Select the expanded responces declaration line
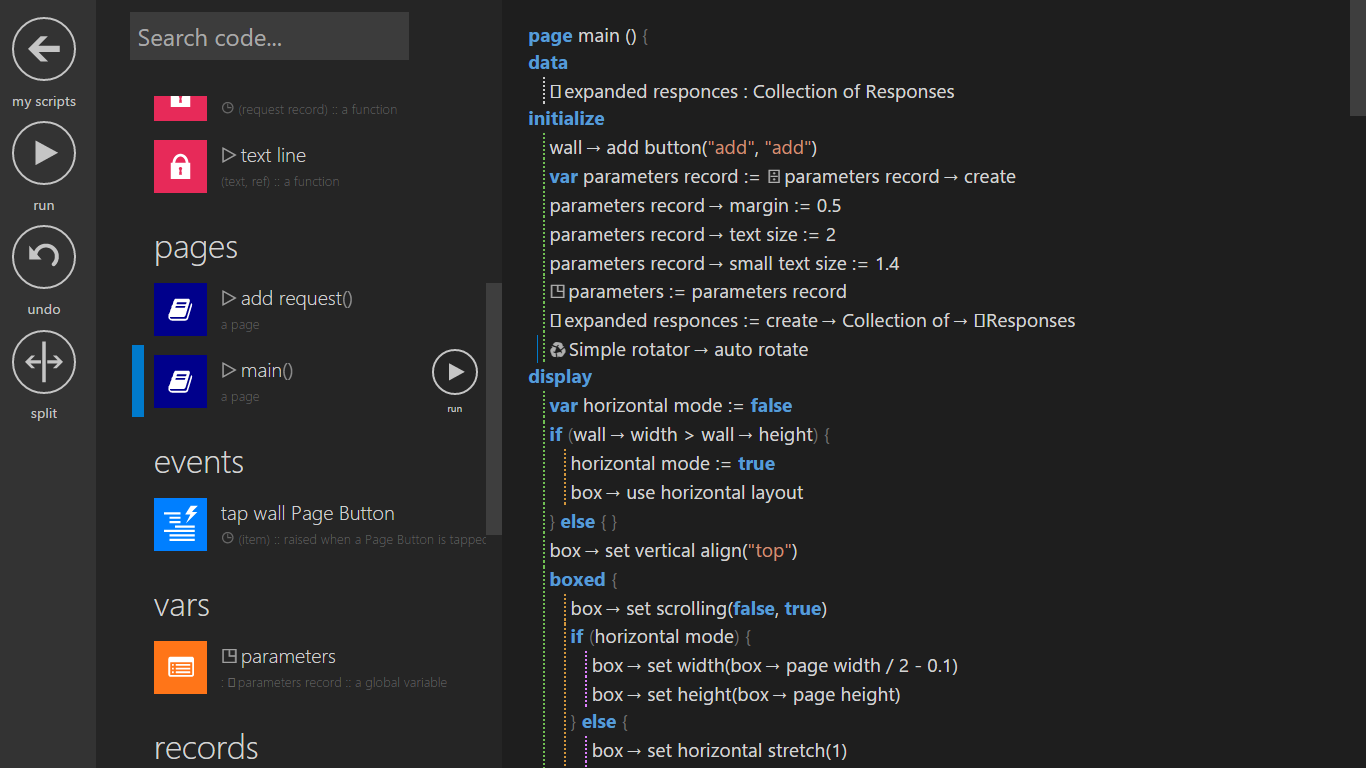Viewport: 1366px width, 768px height. point(752,92)
